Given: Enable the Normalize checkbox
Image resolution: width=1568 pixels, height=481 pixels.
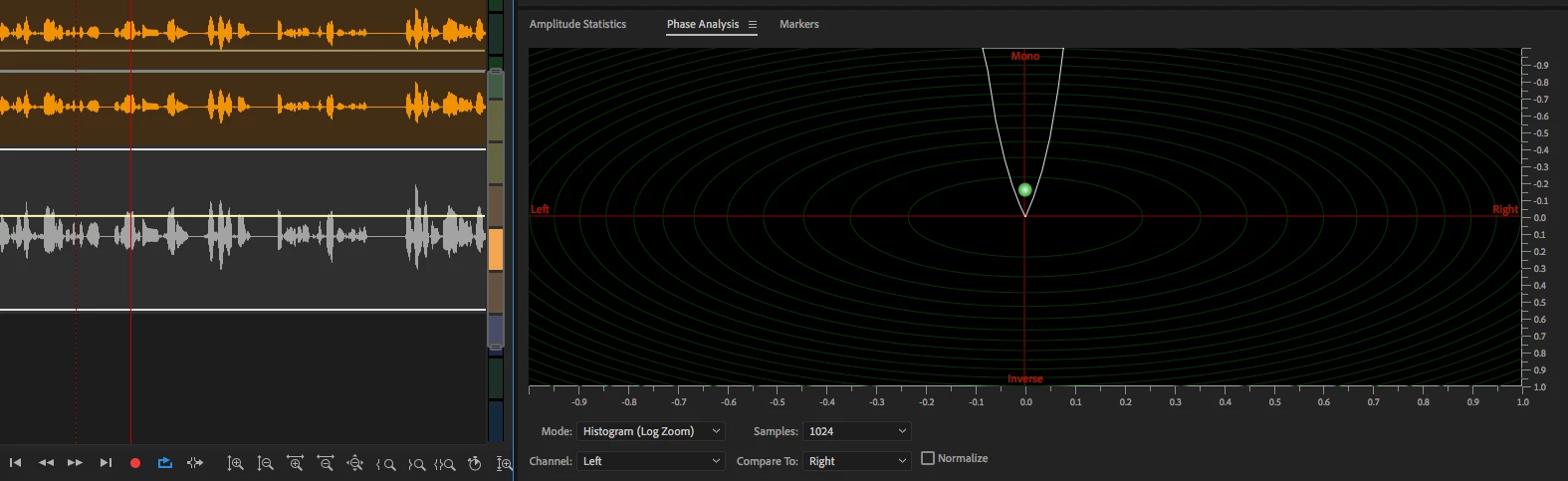Looking at the screenshot, I should click(x=928, y=458).
